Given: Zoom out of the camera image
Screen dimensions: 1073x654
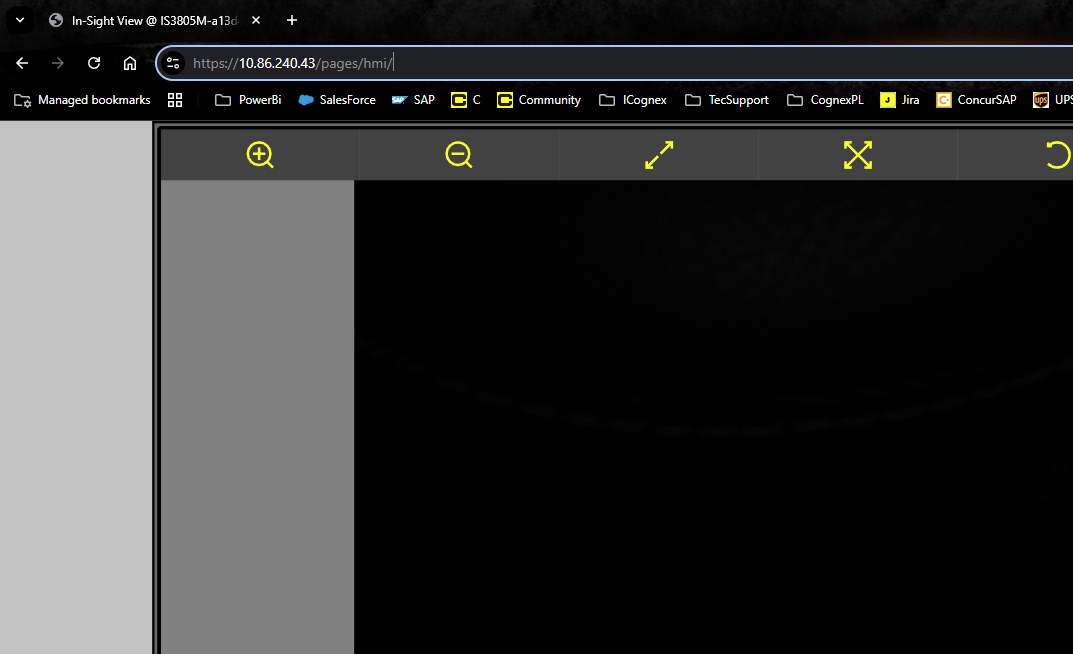Looking at the screenshot, I should 459,155.
